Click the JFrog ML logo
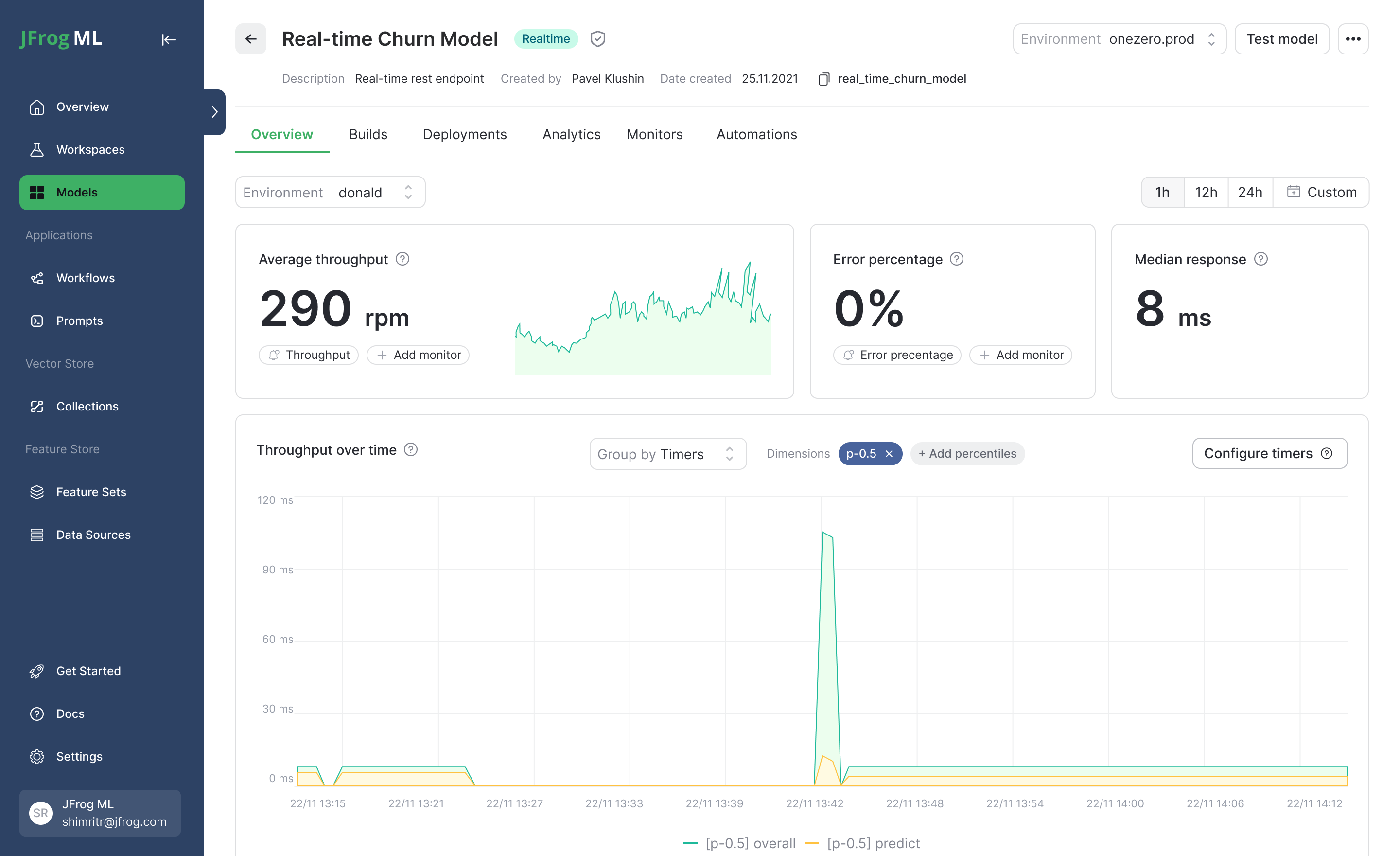Image resolution: width=1400 pixels, height=856 pixels. coord(61,38)
